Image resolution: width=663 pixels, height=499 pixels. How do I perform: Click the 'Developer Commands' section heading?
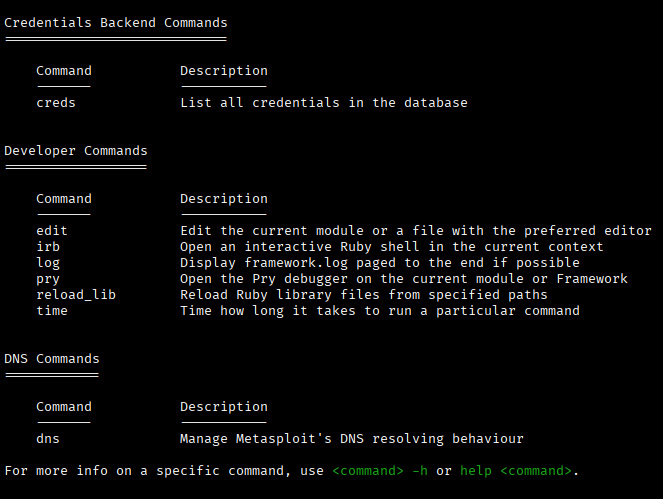tap(76, 151)
